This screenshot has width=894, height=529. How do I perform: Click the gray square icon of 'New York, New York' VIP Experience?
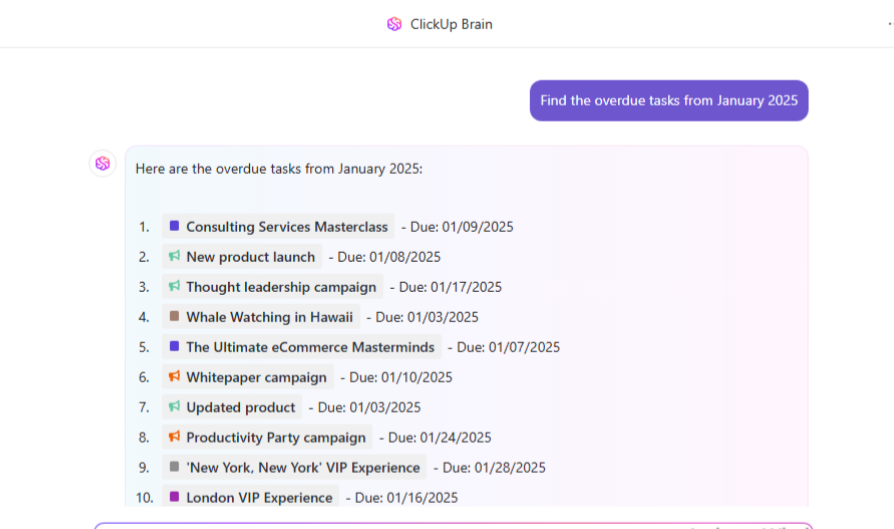[x=174, y=467]
